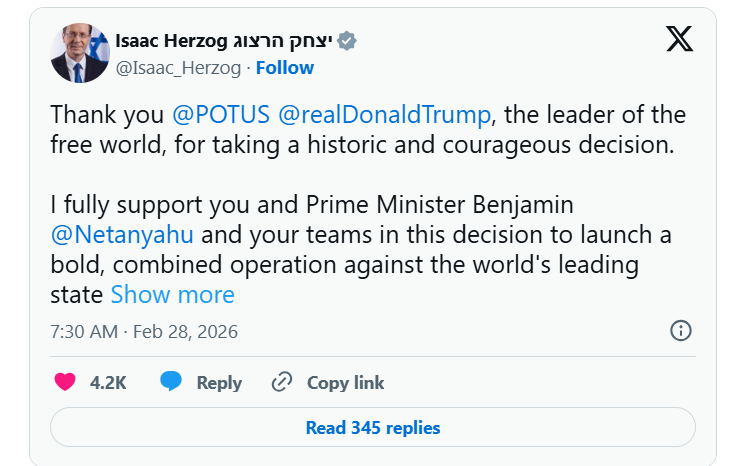Click the verified badge next to name
The height and width of the screenshot is (466, 745).
coord(347,41)
